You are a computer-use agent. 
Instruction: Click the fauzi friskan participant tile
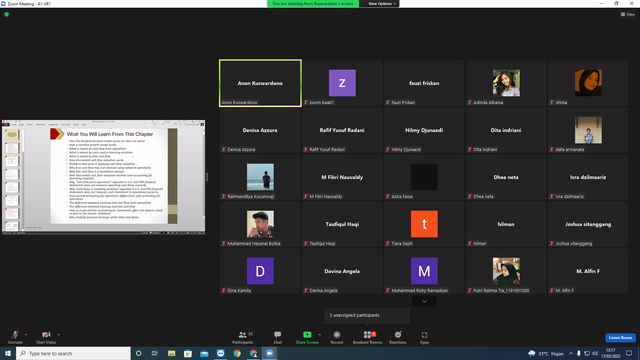pyautogui.click(x=424, y=83)
